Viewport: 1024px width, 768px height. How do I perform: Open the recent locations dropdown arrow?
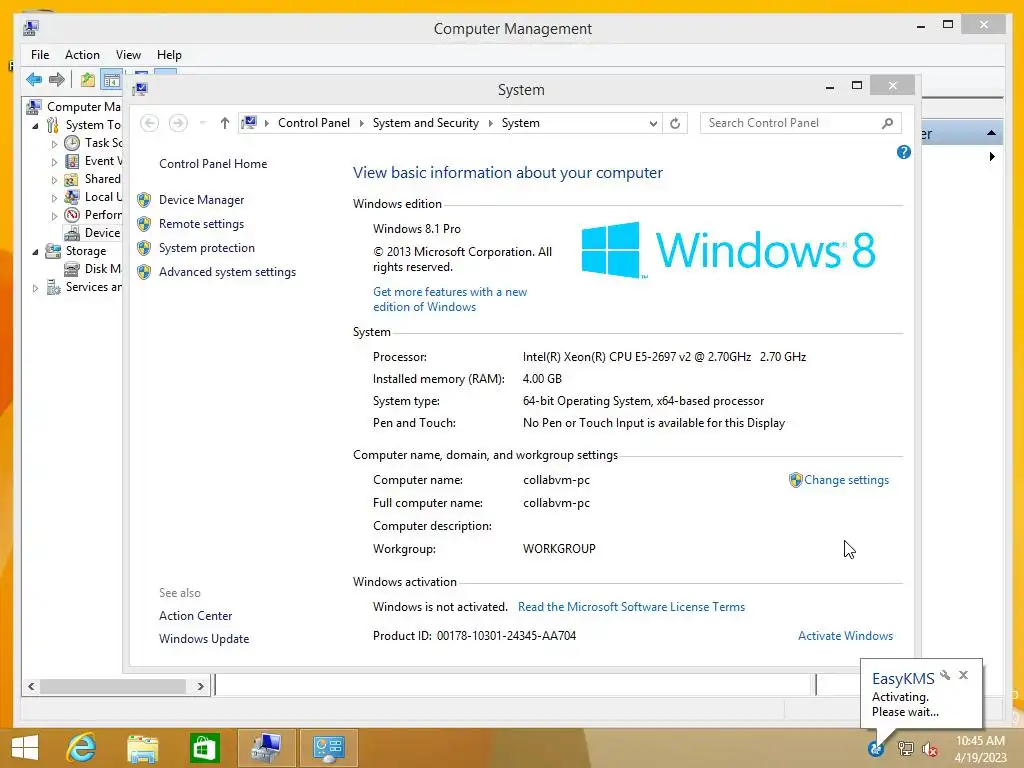pyautogui.click(x=202, y=123)
